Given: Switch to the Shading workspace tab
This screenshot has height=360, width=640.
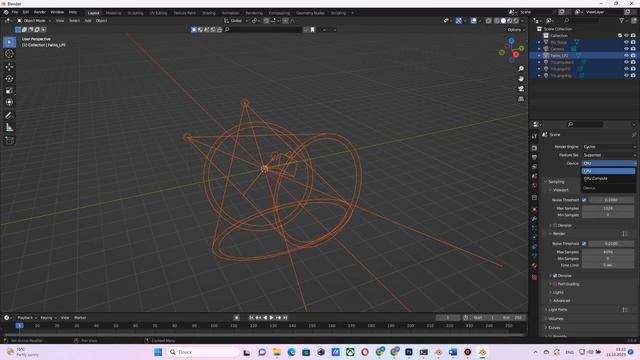Looking at the screenshot, I should pos(209,13).
